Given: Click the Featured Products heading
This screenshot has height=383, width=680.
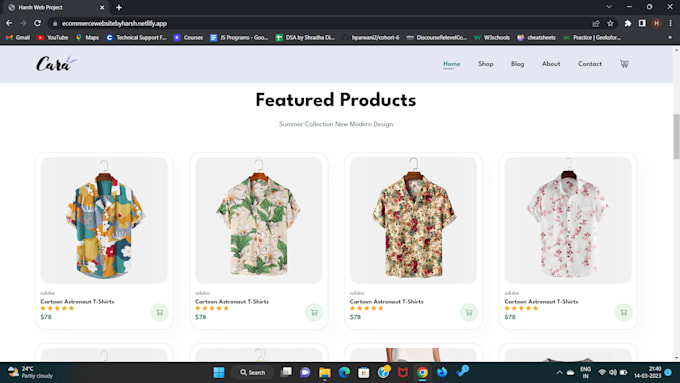Looking at the screenshot, I should click(x=336, y=100).
